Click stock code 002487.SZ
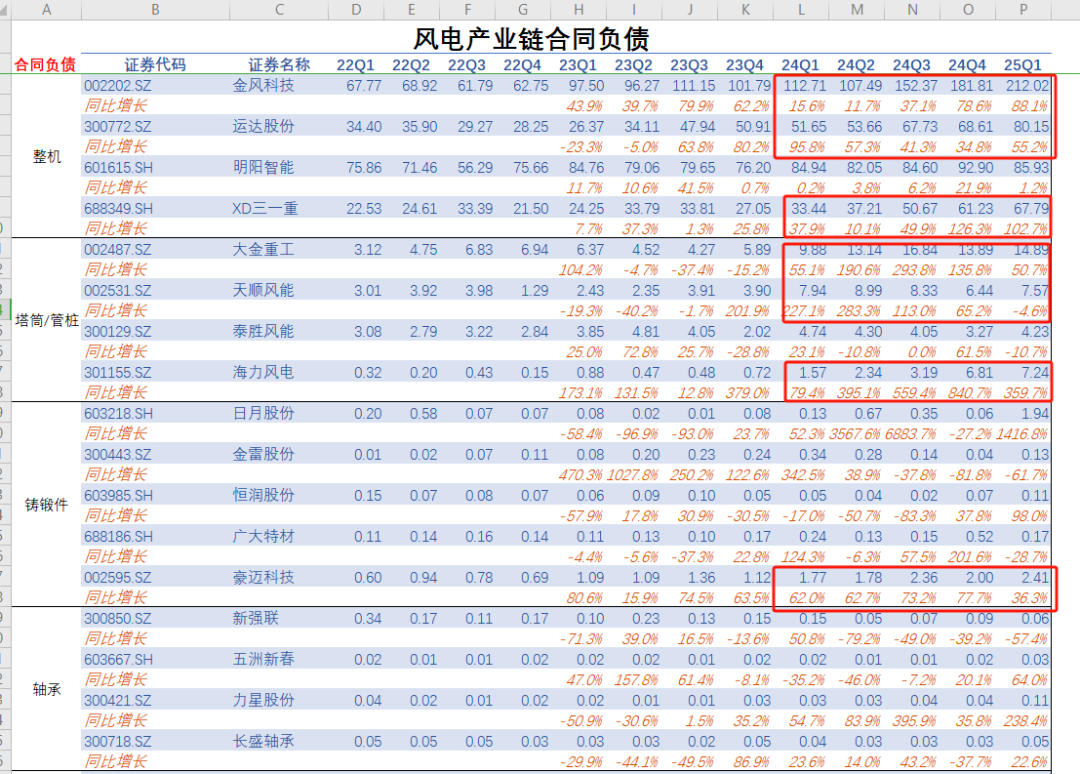Image resolution: width=1080 pixels, height=774 pixels. point(118,249)
